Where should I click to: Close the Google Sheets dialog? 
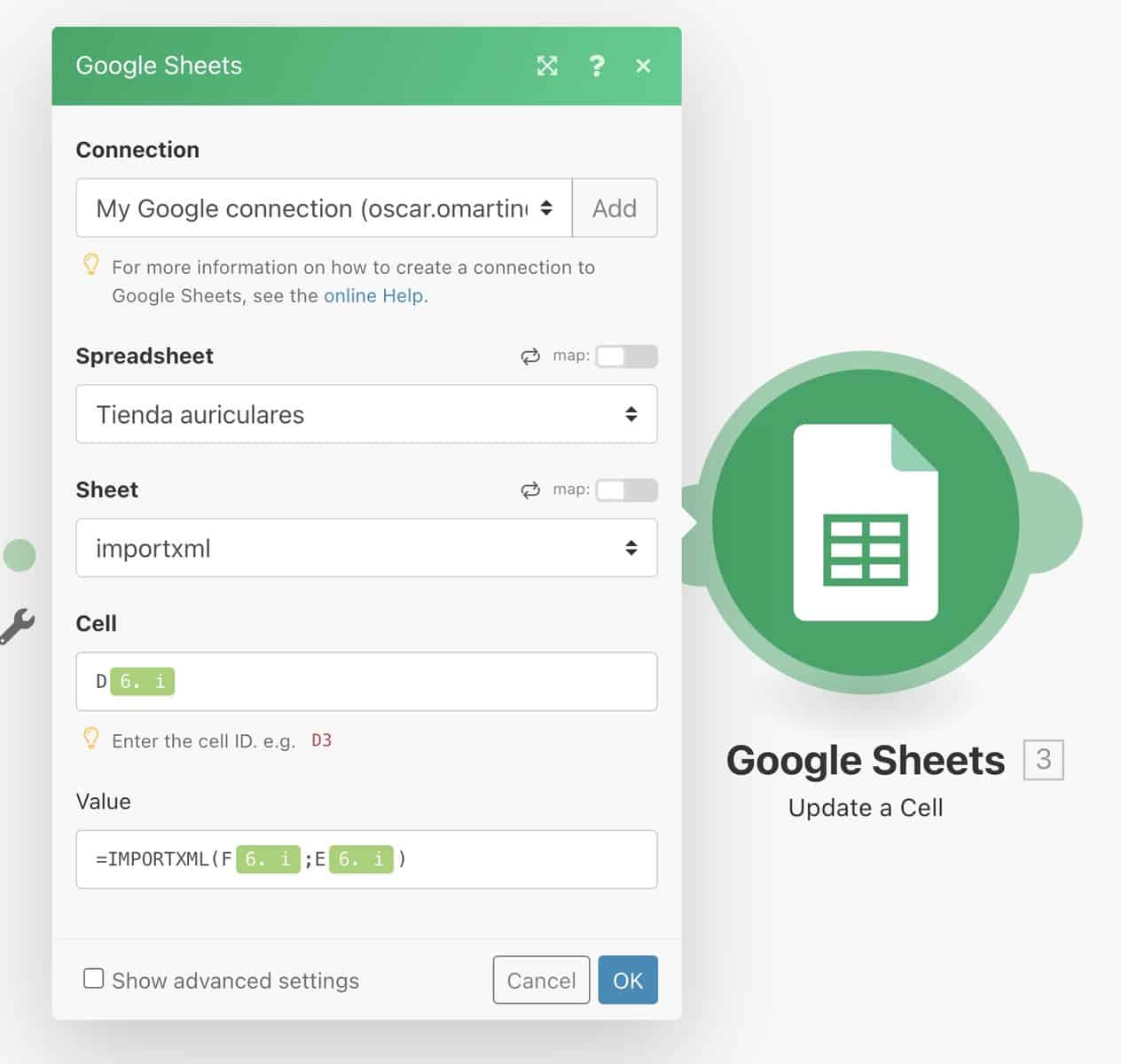[x=644, y=66]
